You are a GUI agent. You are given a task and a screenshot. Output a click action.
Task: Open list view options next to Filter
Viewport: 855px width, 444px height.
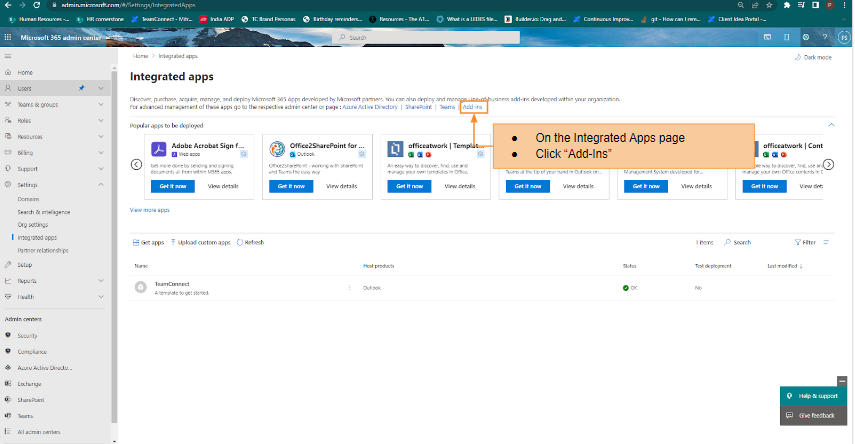826,242
